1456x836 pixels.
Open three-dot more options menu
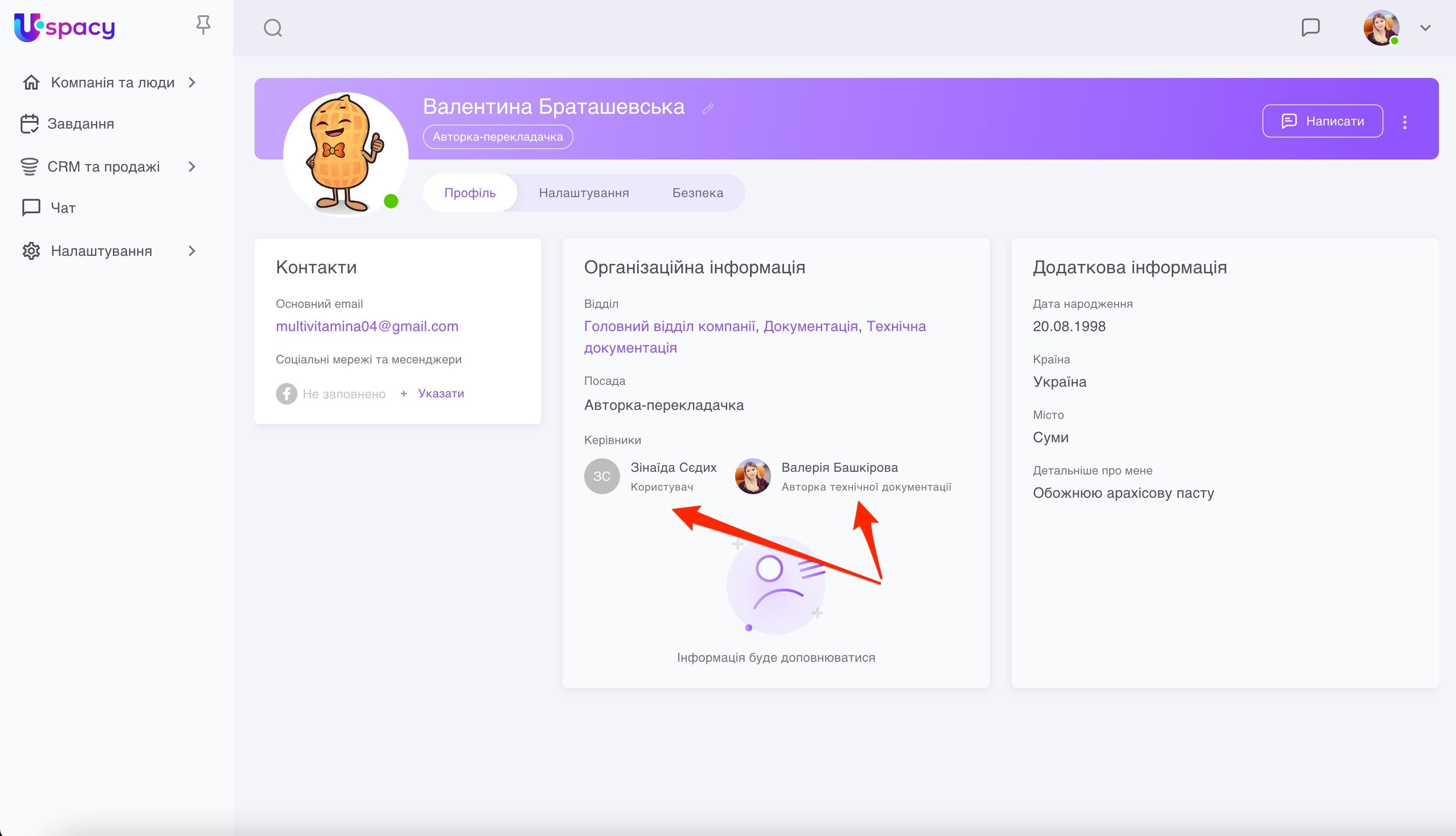click(x=1404, y=122)
